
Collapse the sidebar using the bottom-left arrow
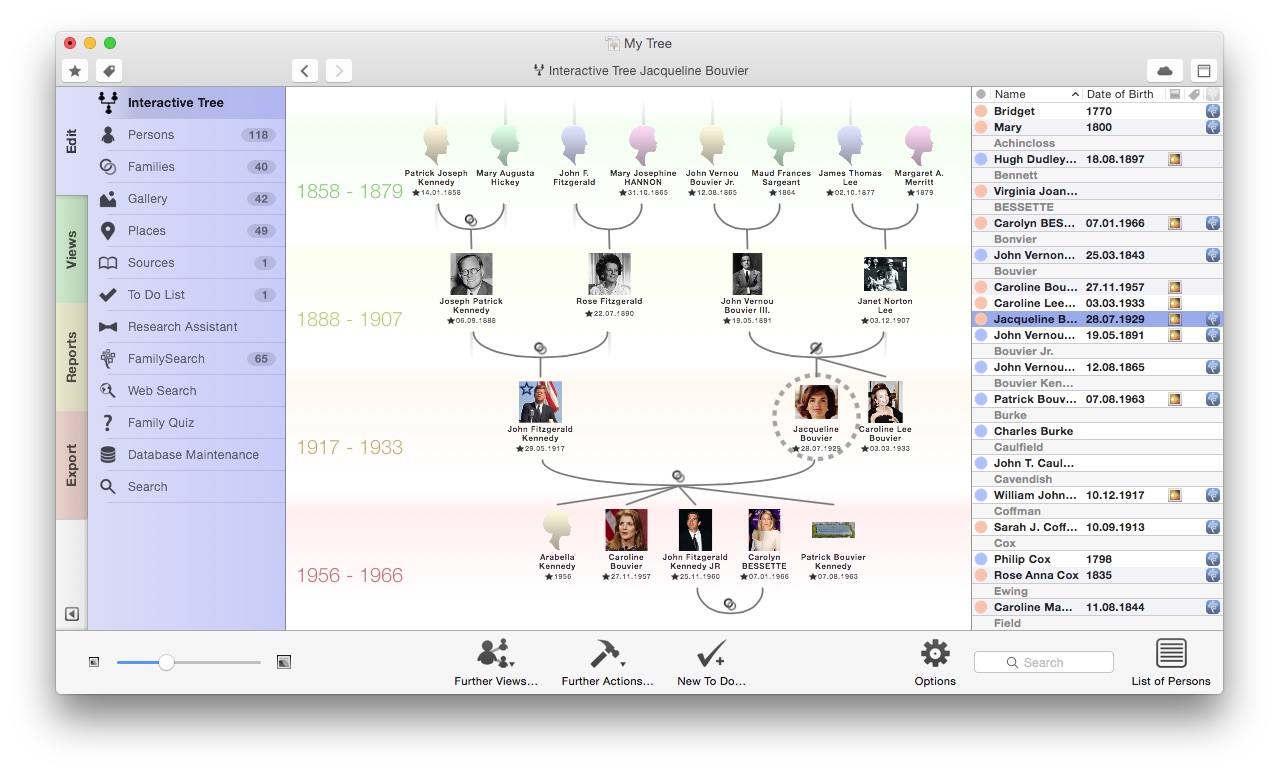click(70, 614)
